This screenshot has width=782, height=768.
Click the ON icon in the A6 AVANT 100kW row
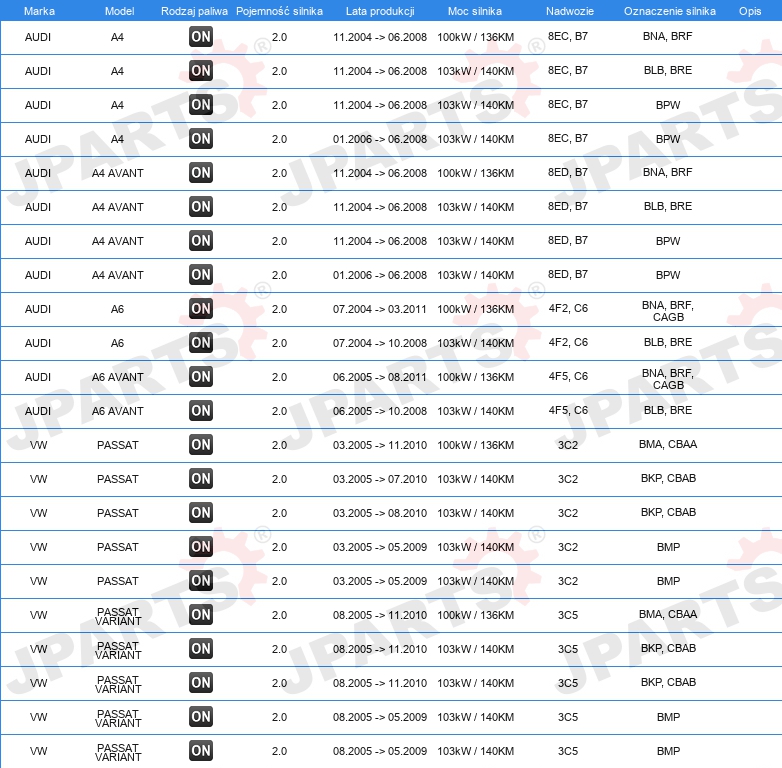(201, 377)
